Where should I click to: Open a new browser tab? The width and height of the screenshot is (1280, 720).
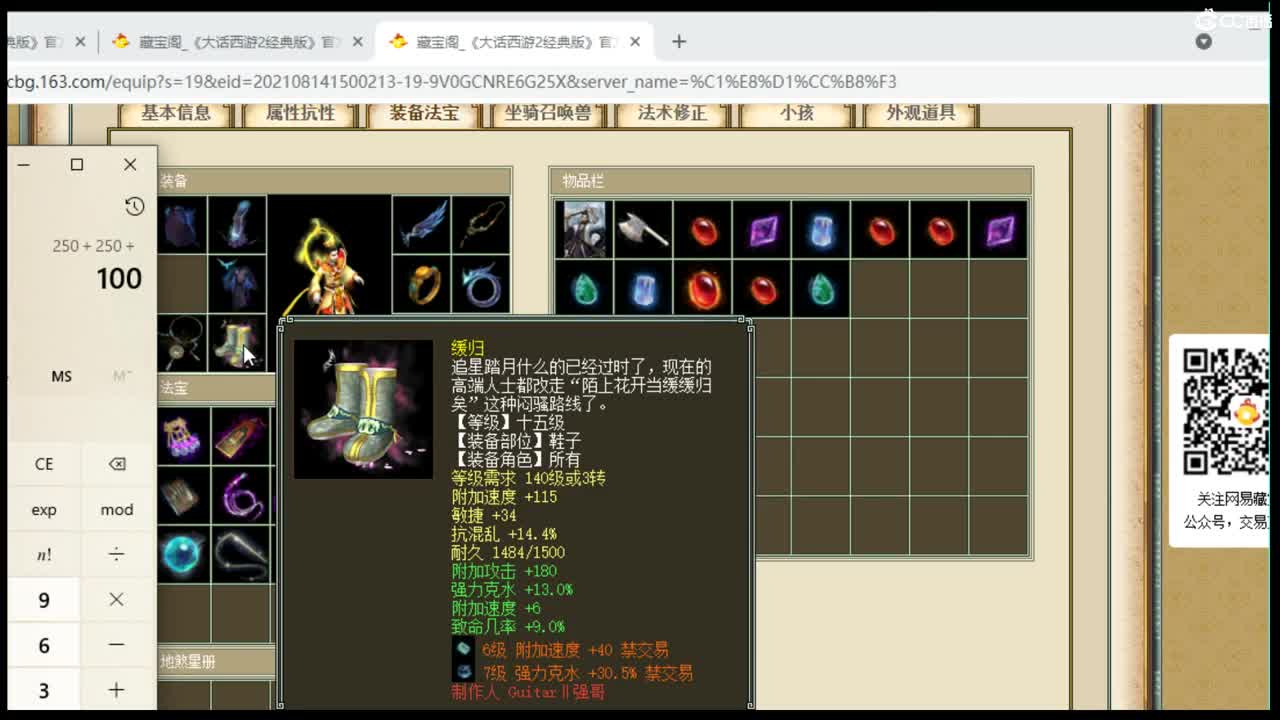(679, 42)
